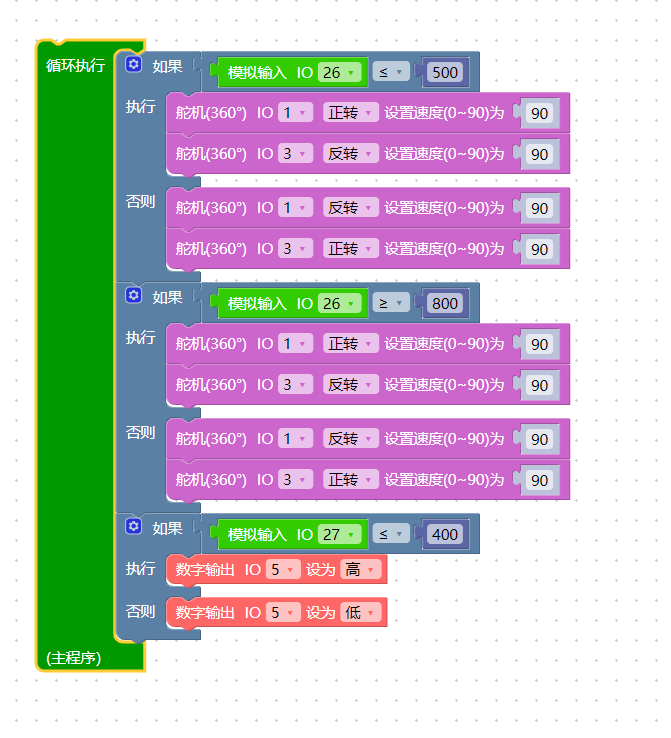Image resolution: width=671 pixels, height=738 pixels.
Task: Open 正转 dropdown in ≥800 block's 否则 section
Action: click(351, 480)
